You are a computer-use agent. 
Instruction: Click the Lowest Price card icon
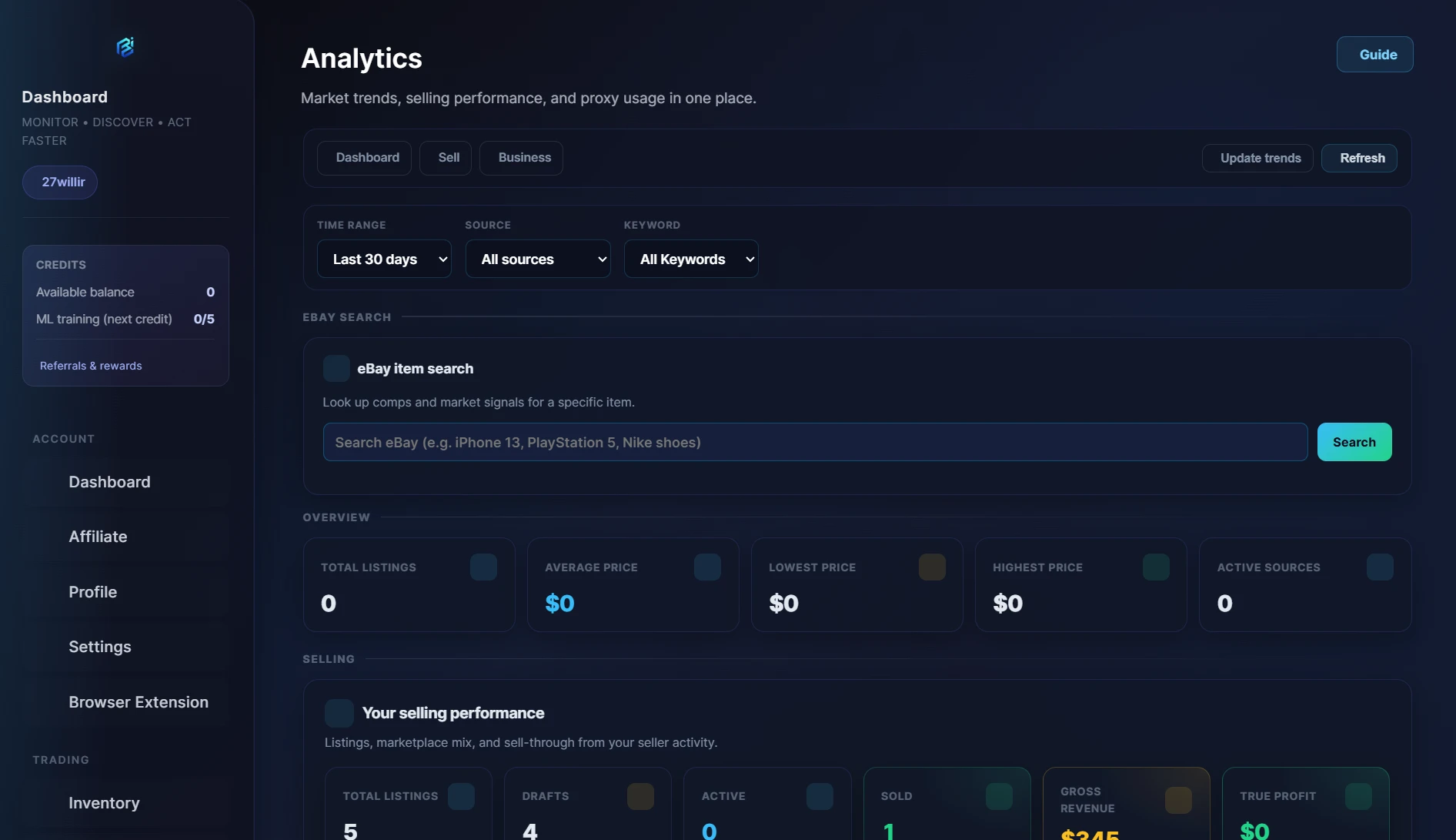click(x=932, y=567)
